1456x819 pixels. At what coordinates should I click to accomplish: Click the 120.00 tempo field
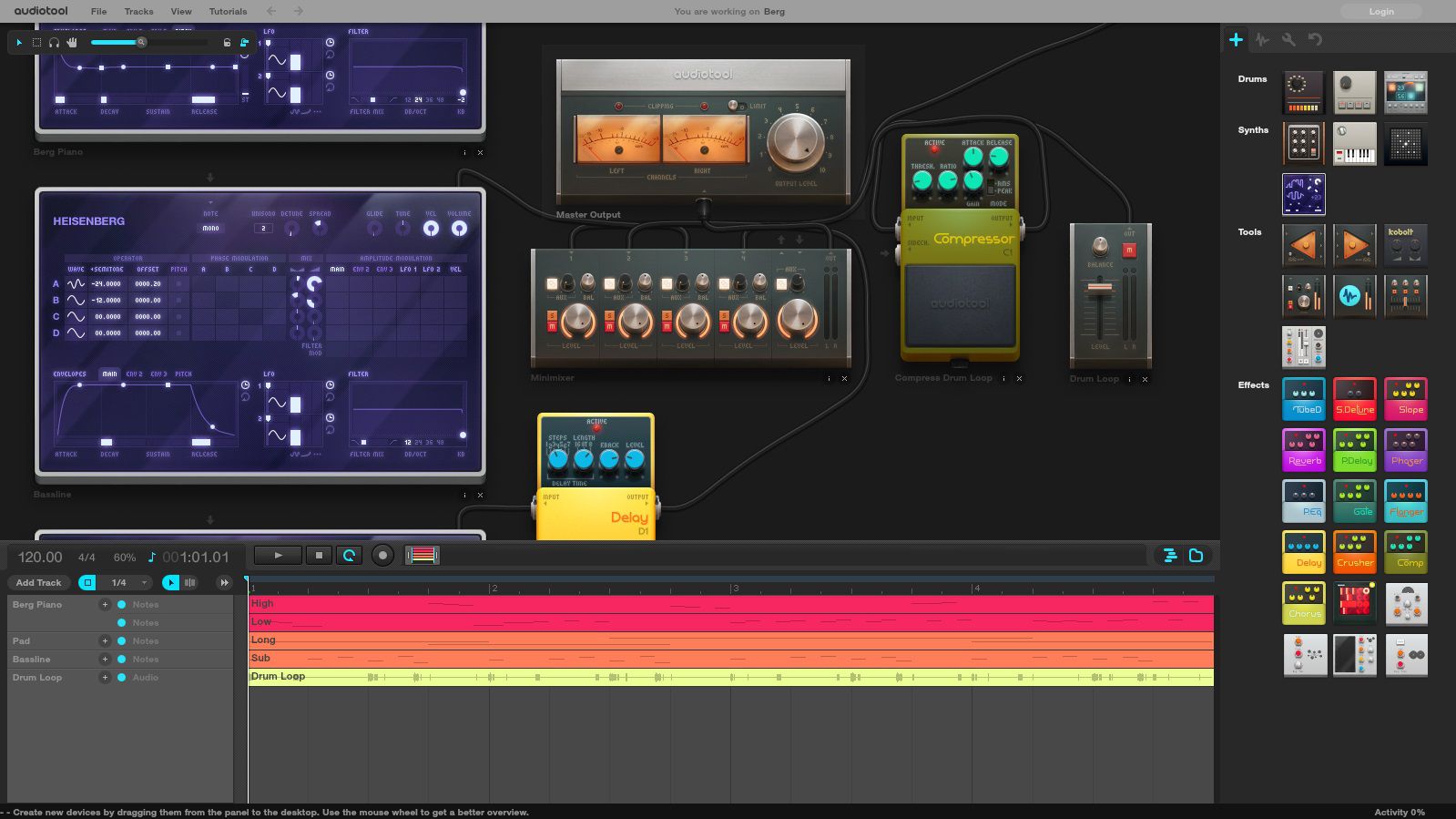pyautogui.click(x=40, y=557)
